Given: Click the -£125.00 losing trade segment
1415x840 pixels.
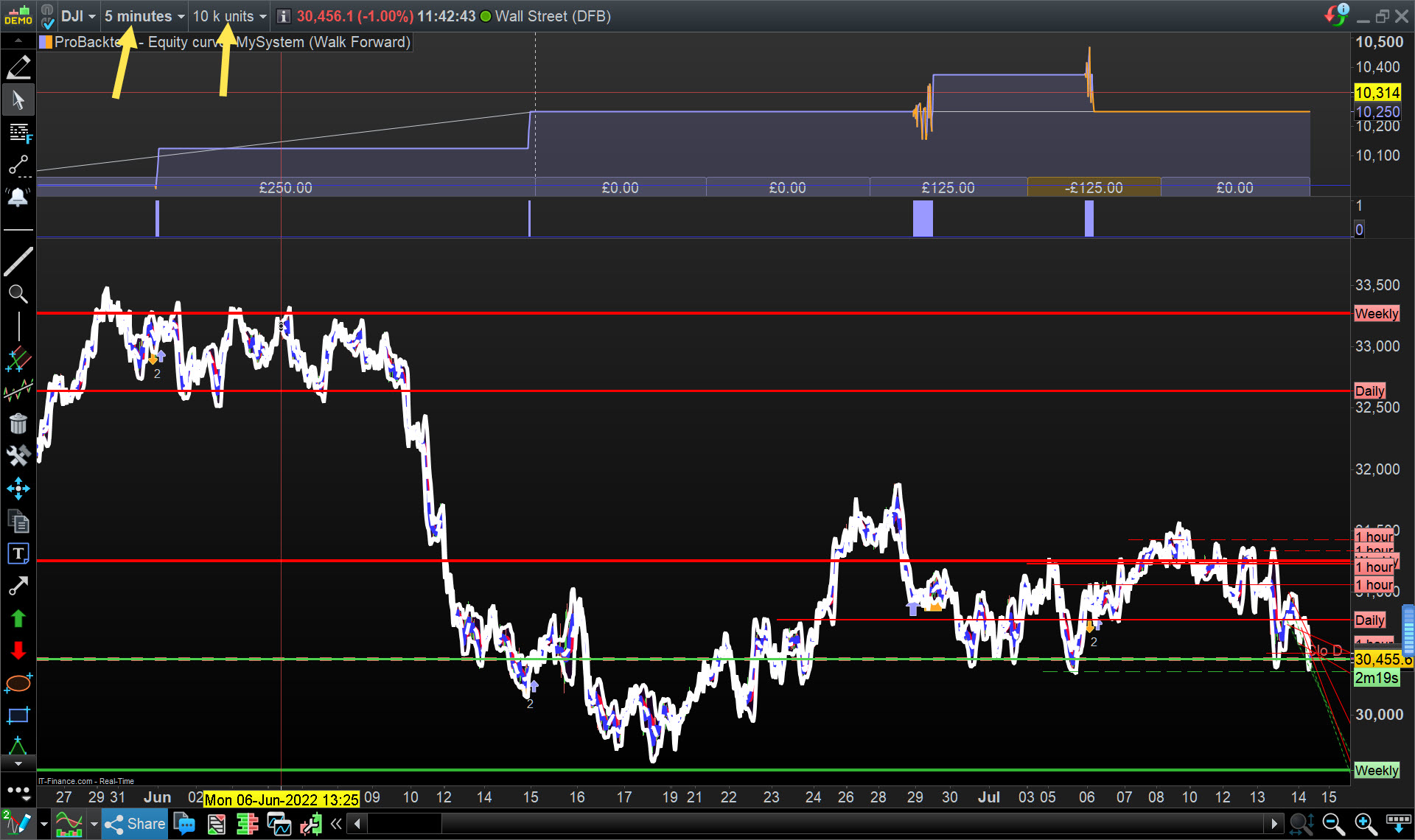Looking at the screenshot, I should pyautogui.click(x=1094, y=188).
